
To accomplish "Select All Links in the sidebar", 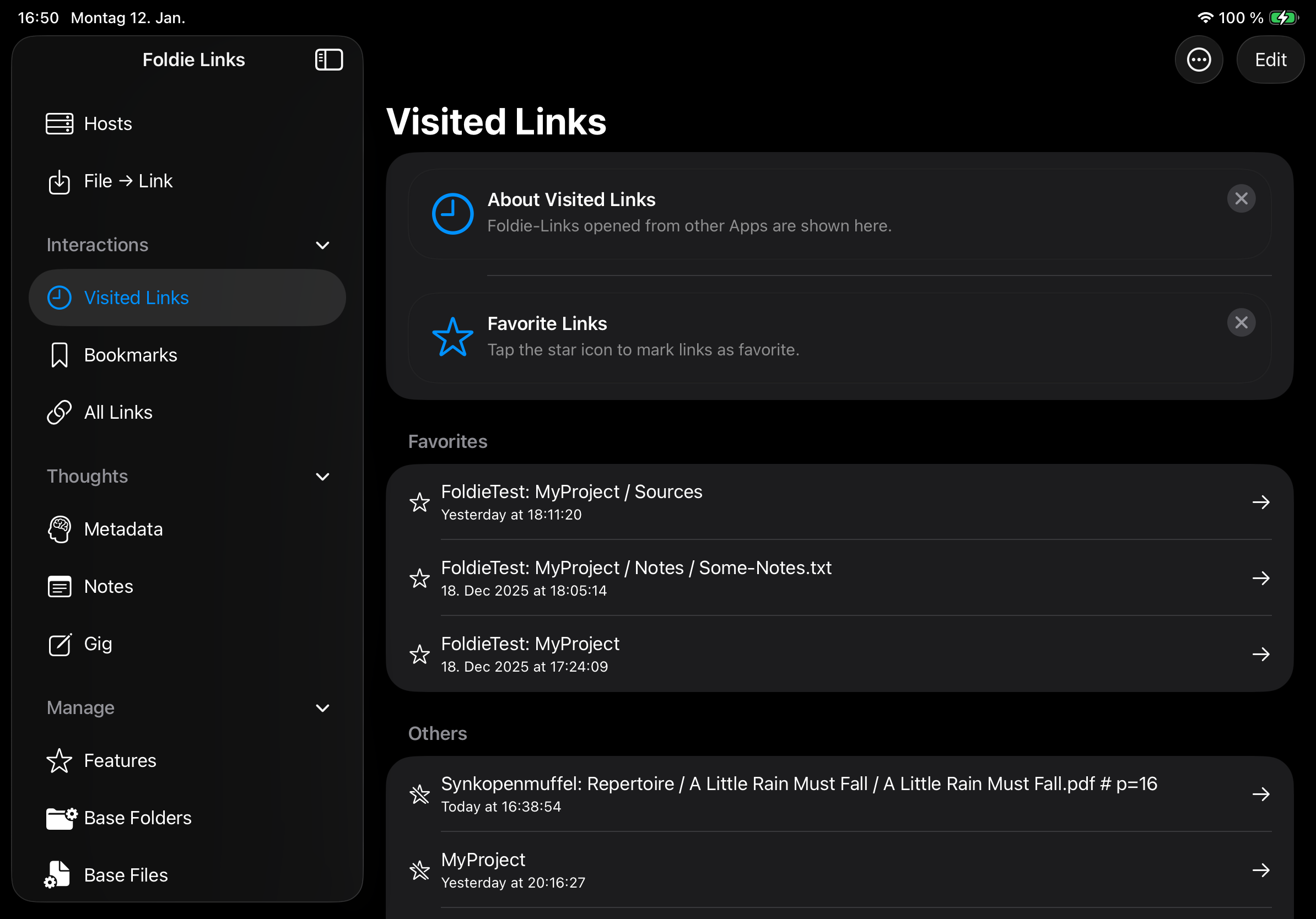I will coord(118,413).
